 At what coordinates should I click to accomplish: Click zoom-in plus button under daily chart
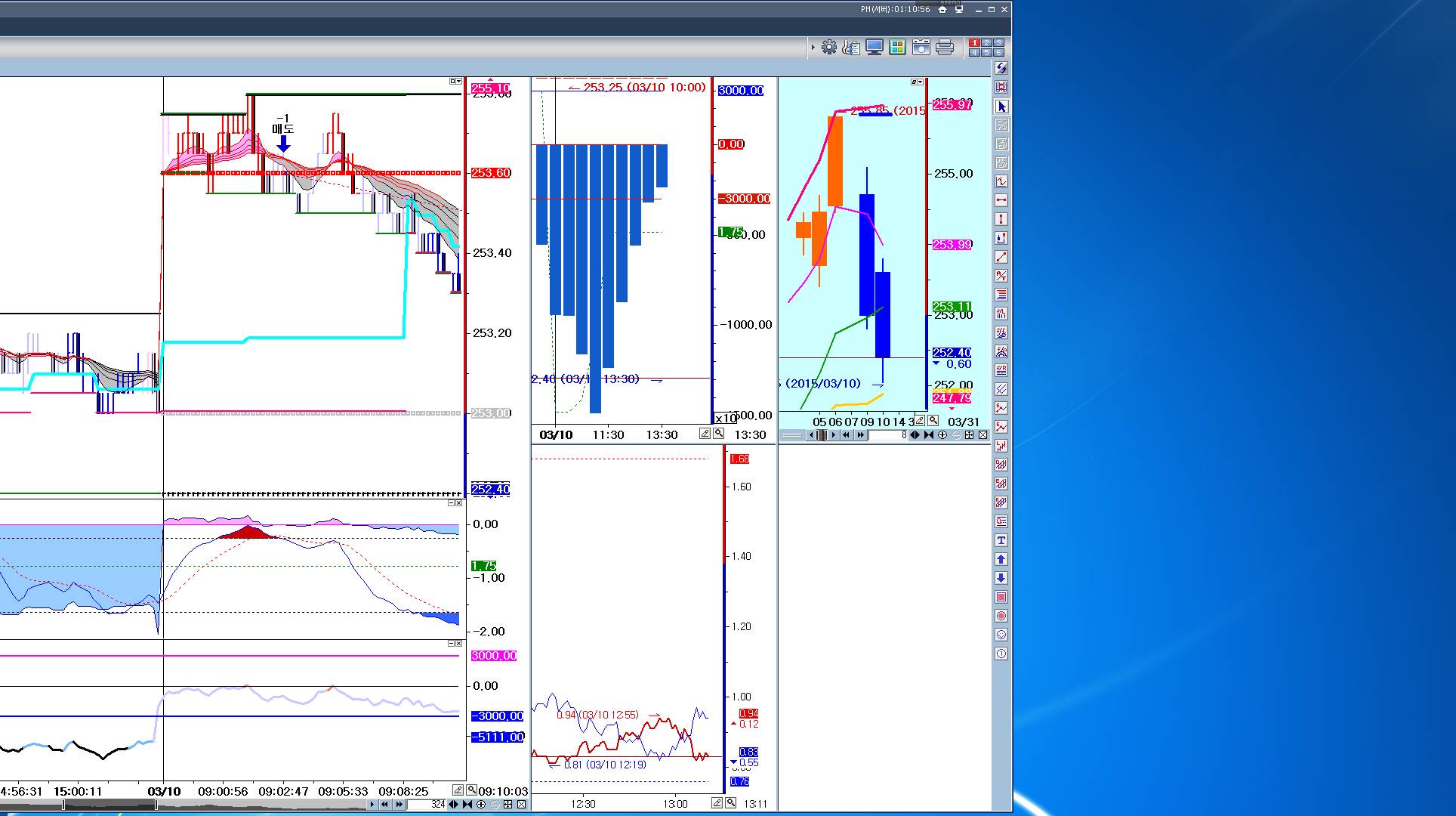(x=942, y=435)
